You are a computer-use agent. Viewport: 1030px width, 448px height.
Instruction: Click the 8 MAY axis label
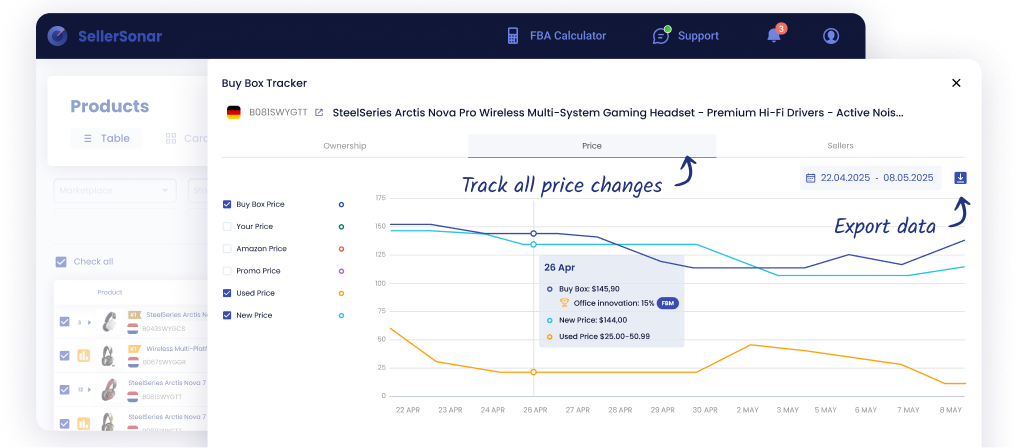951,410
